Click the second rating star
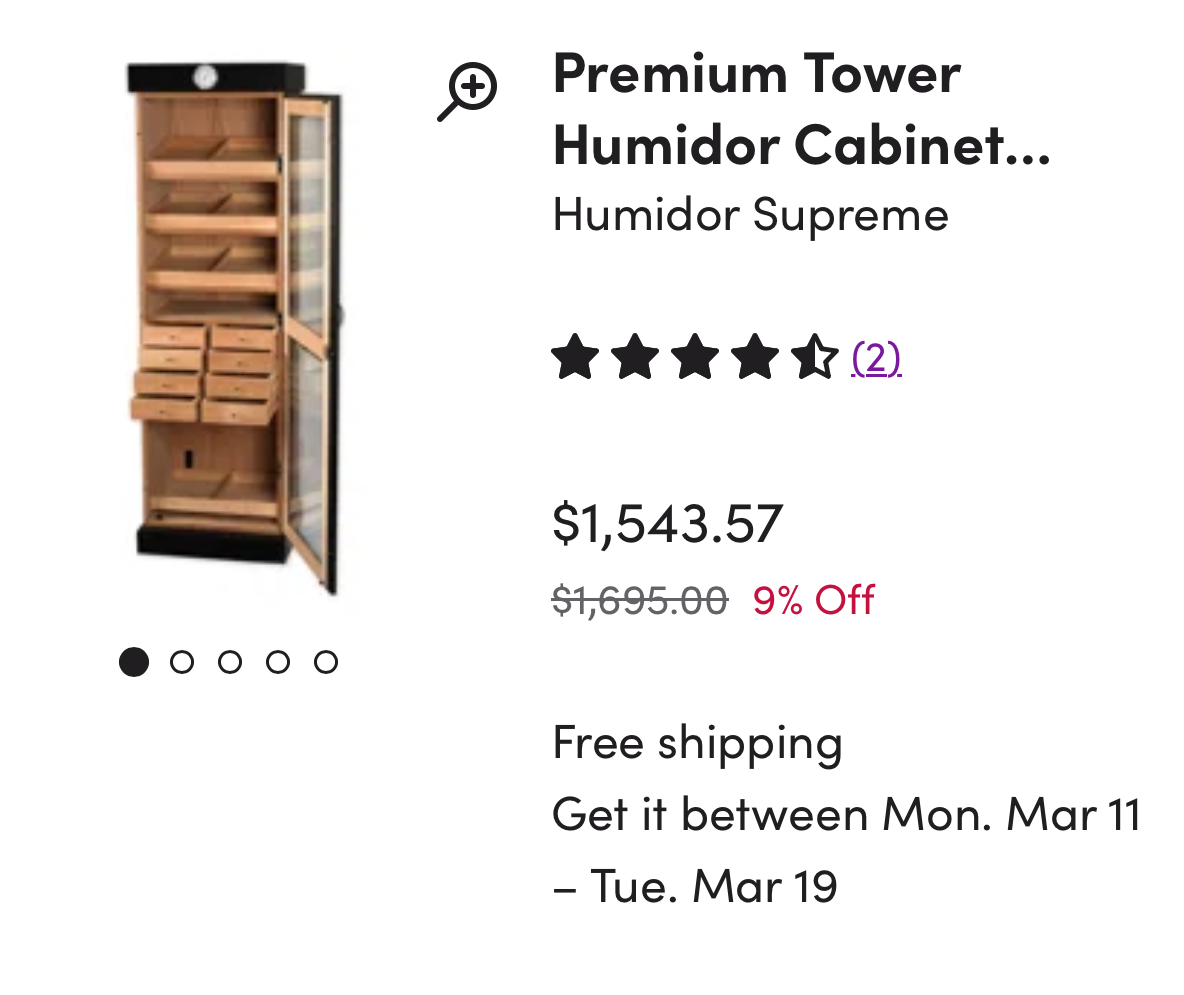 (x=635, y=356)
